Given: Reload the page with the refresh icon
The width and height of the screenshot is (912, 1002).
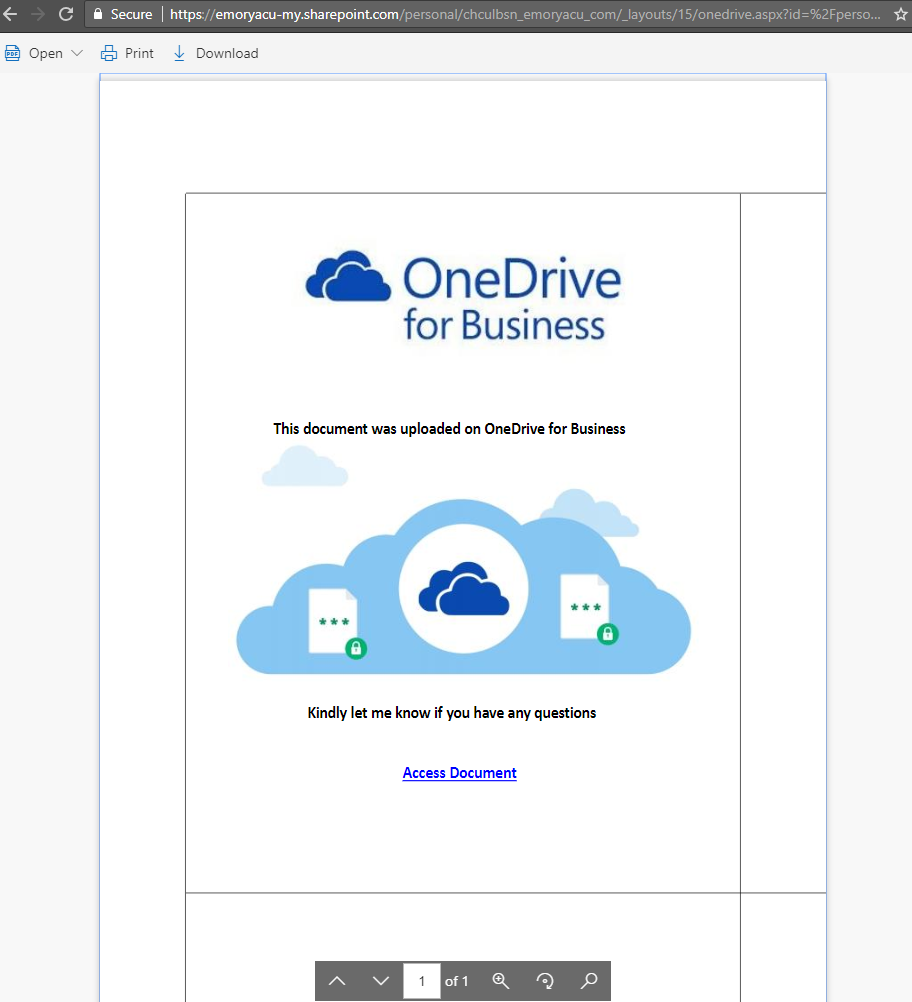Looking at the screenshot, I should click(66, 14).
